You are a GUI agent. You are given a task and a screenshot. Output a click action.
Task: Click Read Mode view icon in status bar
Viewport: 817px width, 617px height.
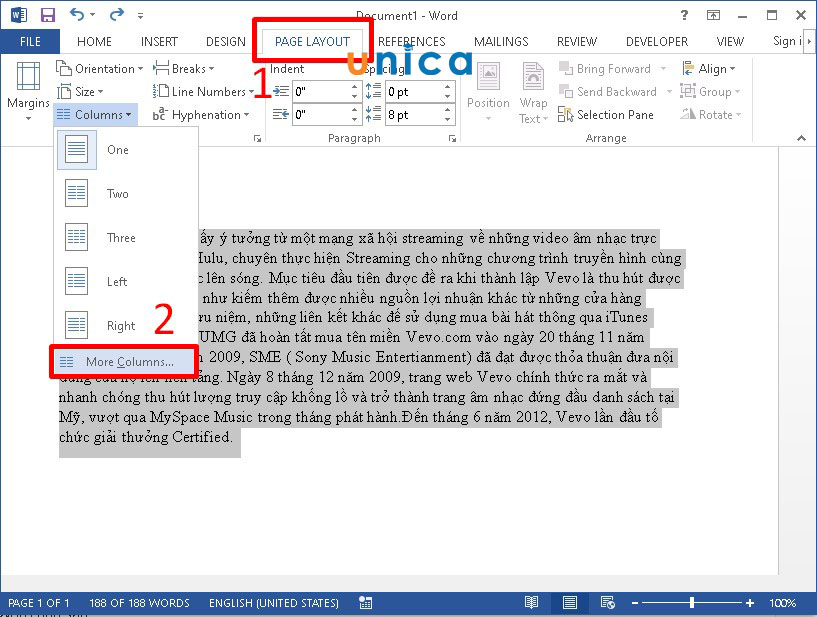[531, 603]
